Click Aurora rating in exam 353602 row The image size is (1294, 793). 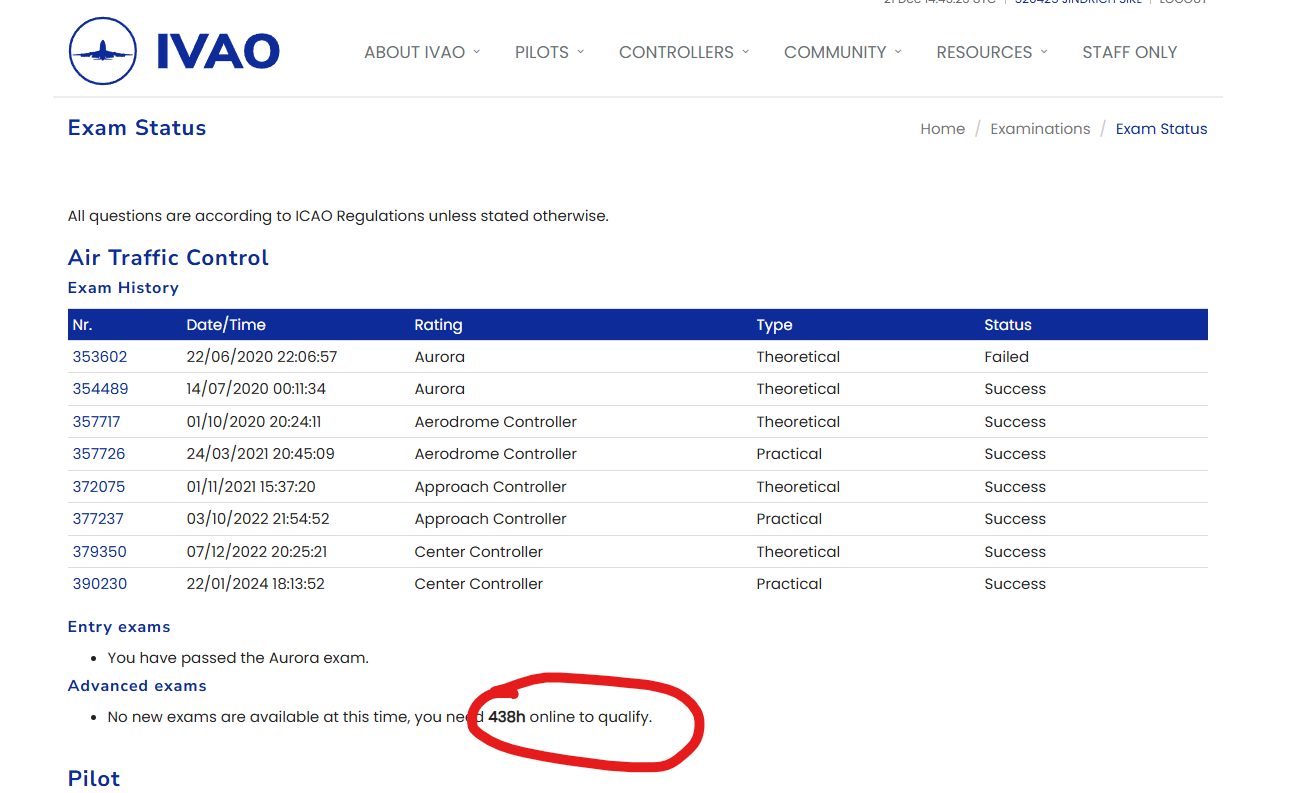click(439, 357)
